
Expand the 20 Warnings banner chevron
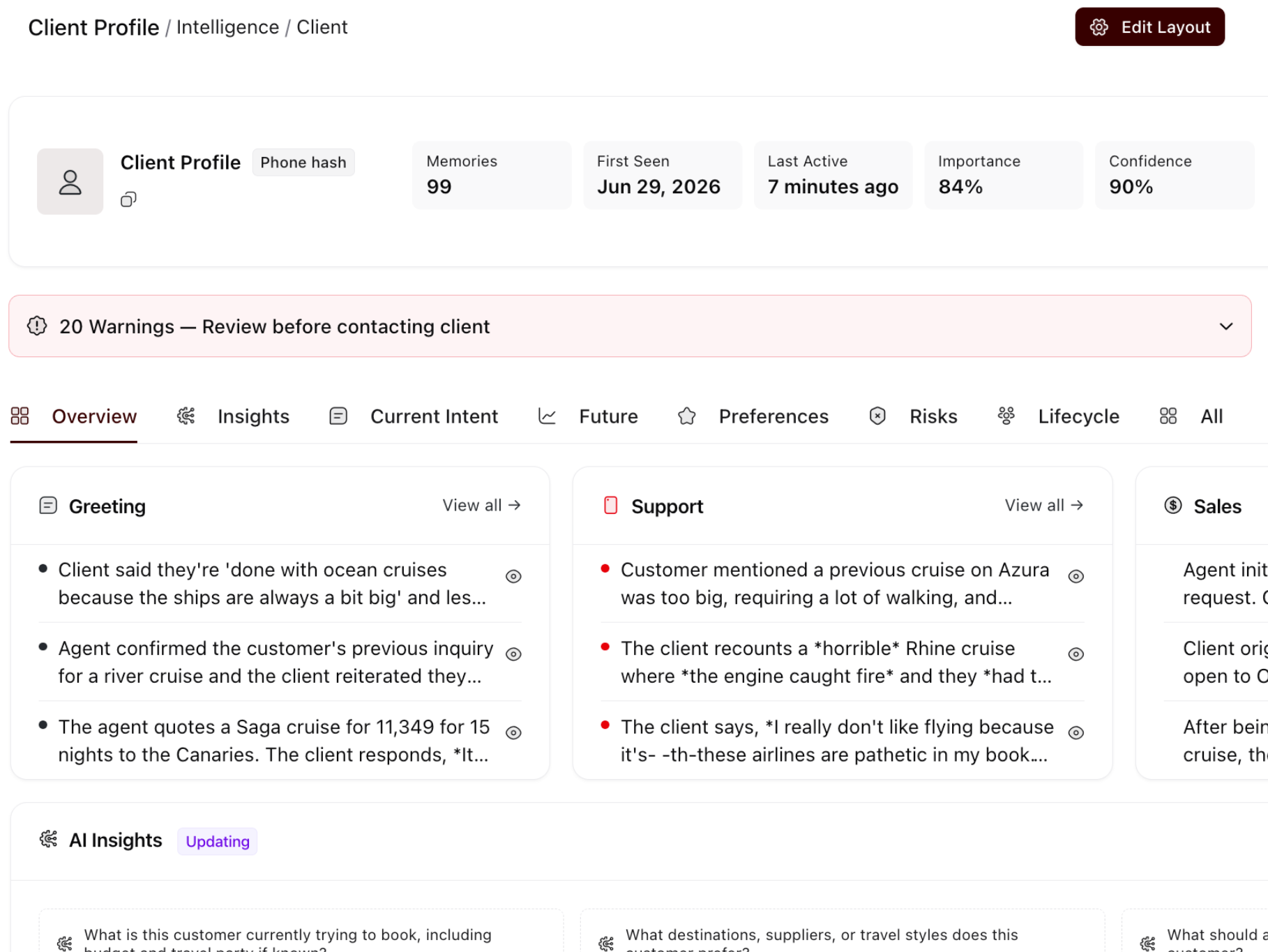click(x=1226, y=326)
